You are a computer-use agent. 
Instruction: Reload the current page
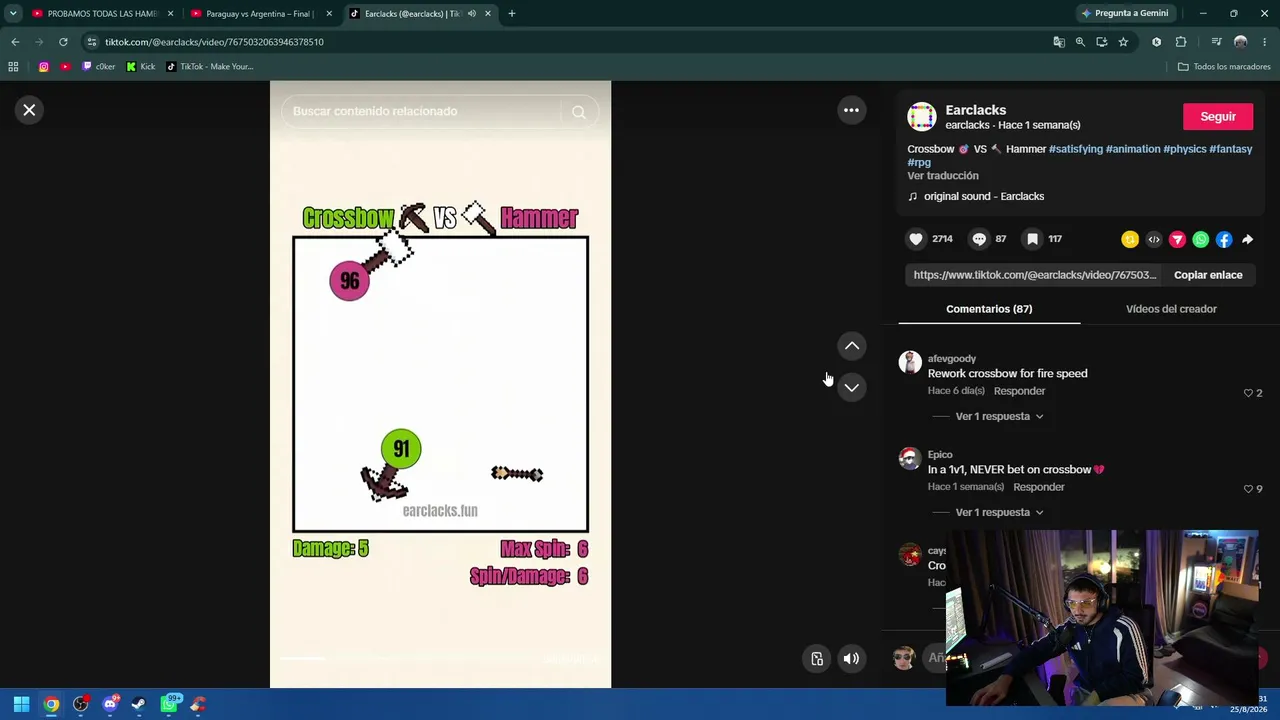63,42
